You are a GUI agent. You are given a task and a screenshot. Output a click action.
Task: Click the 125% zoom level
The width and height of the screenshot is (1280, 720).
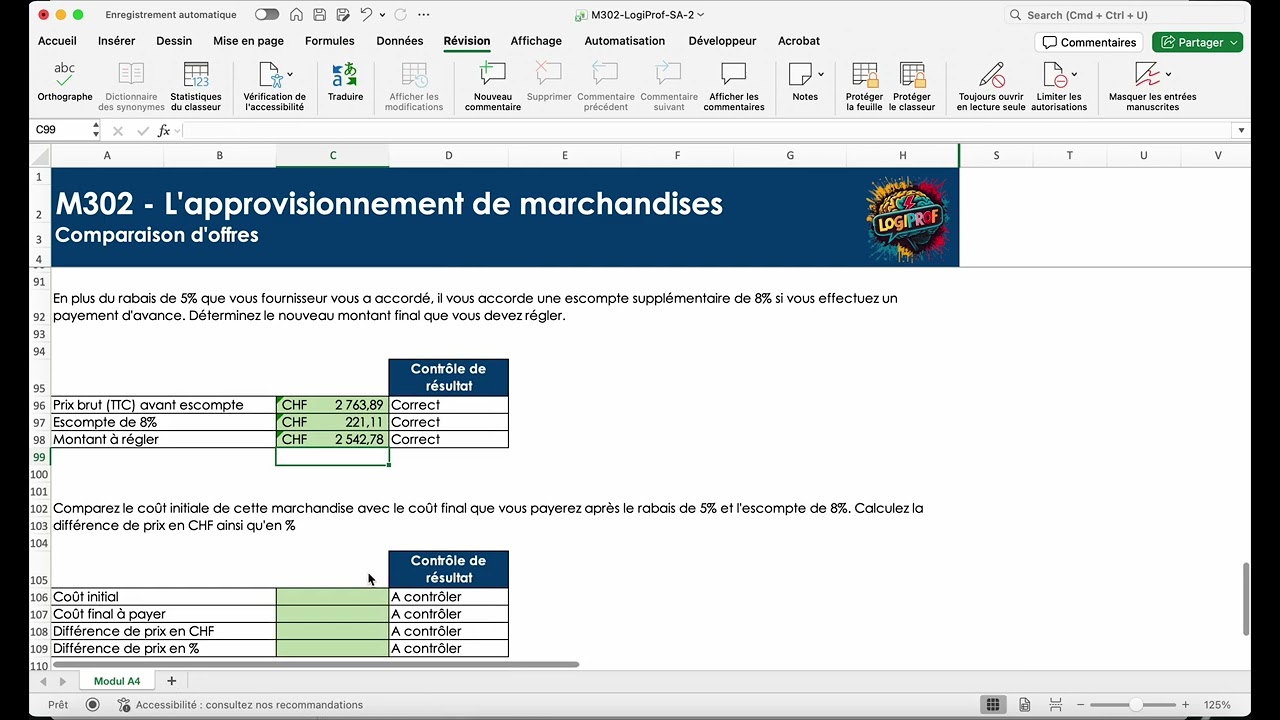click(1217, 705)
